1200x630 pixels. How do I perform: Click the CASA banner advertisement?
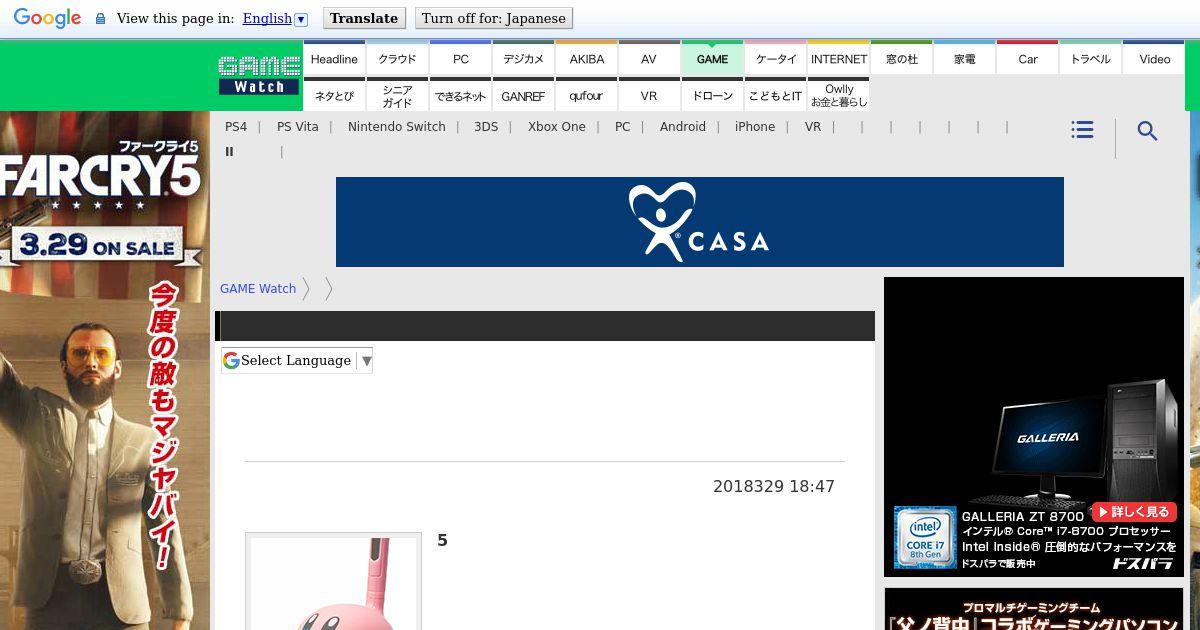point(700,222)
